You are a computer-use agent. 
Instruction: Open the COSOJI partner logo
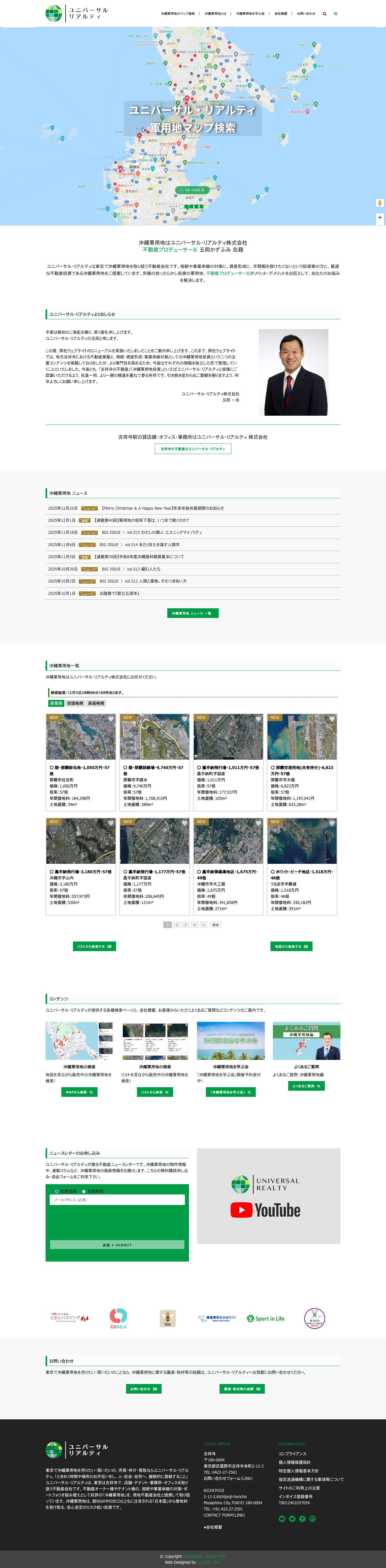tap(118, 1318)
